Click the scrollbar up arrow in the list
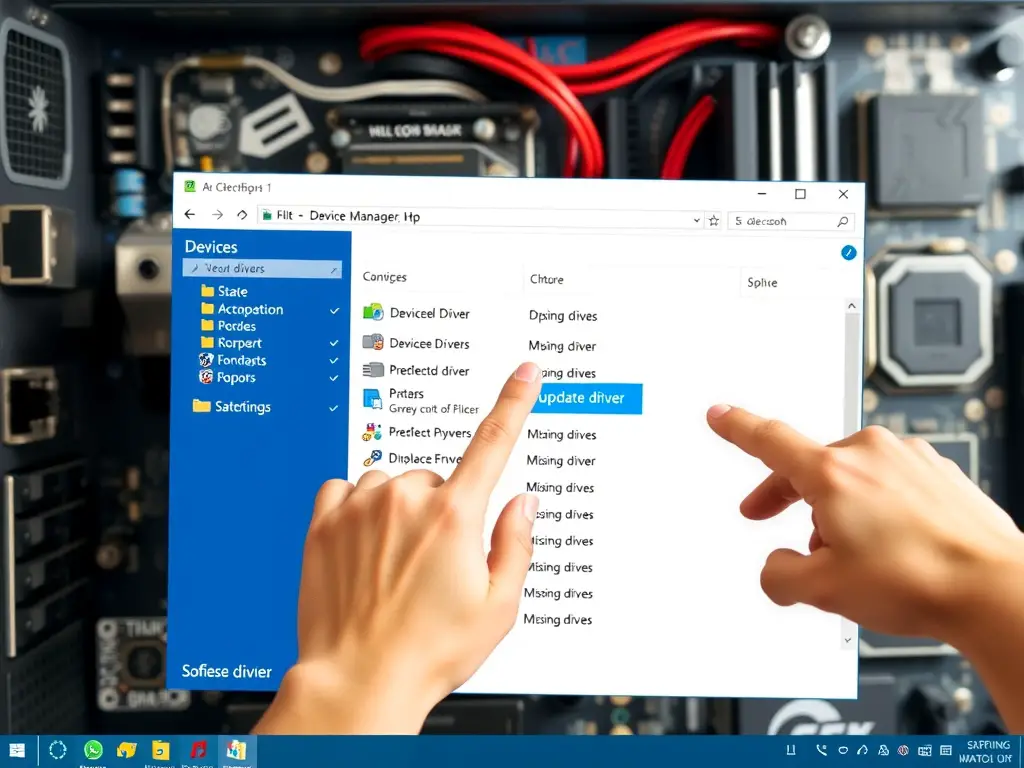 tap(852, 306)
